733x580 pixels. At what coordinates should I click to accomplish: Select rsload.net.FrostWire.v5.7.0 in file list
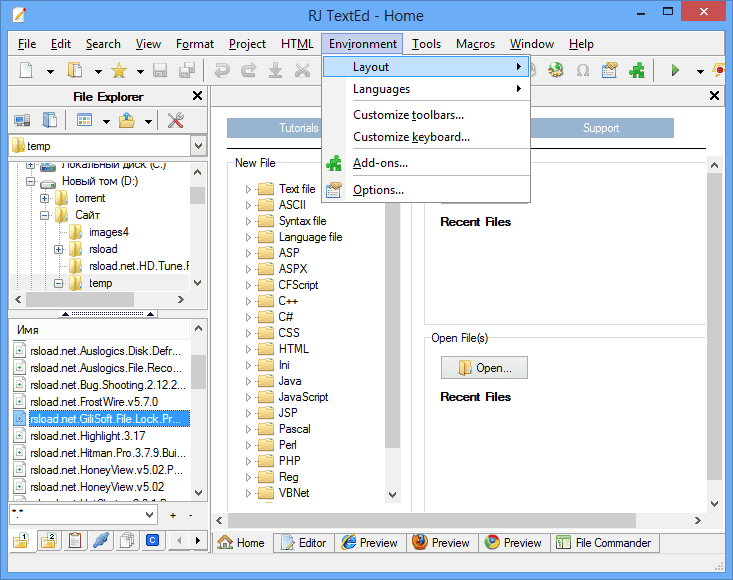(94, 402)
